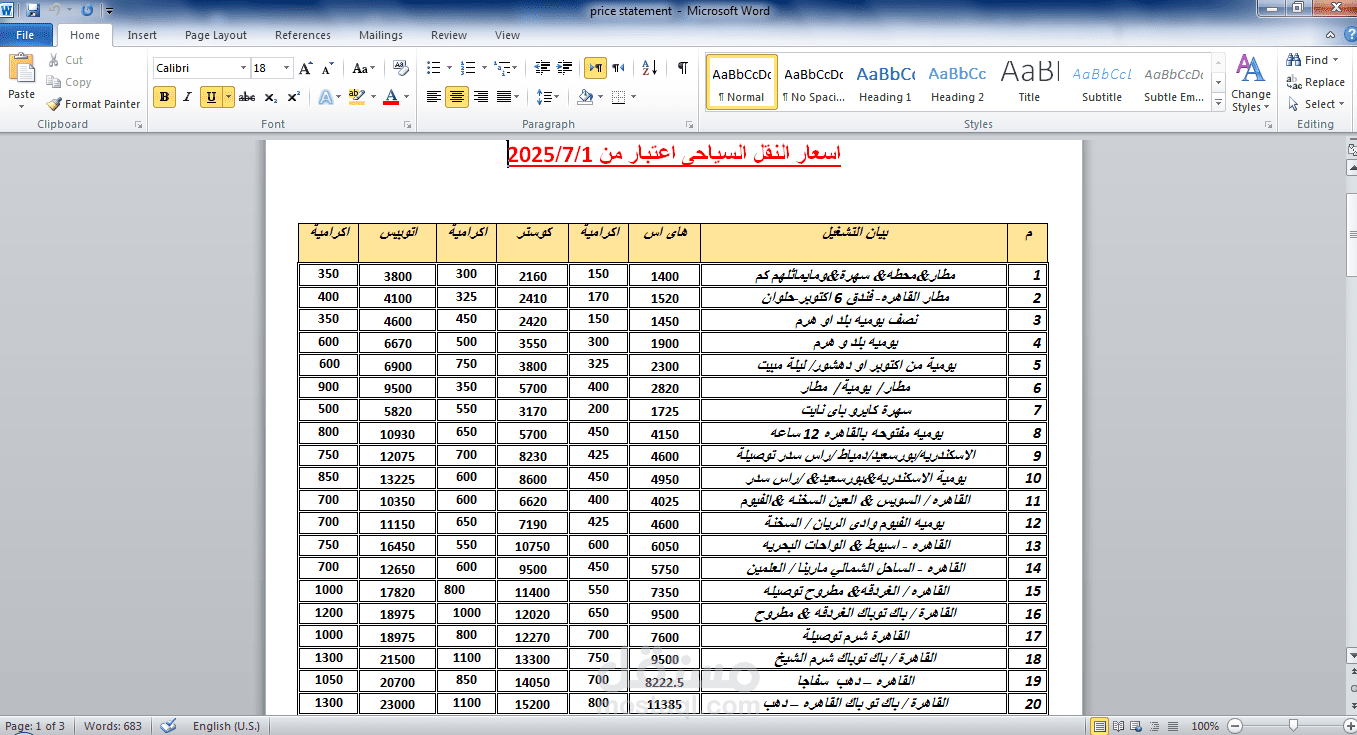Click the Paste icon
Image resolution: width=1357 pixels, height=735 pixels.
coord(21,68)
